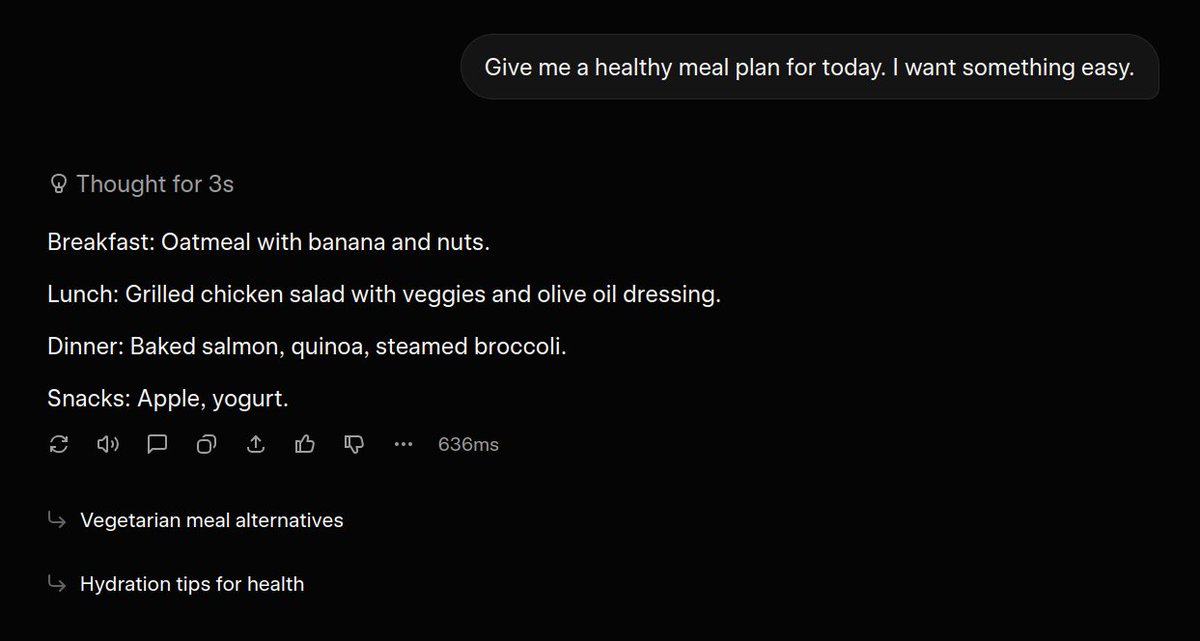Viewport: 1200px width, 641px height.
Task: Click the arrow icon beside Vegetarian suggestion
Action: (x=57, y=520)
